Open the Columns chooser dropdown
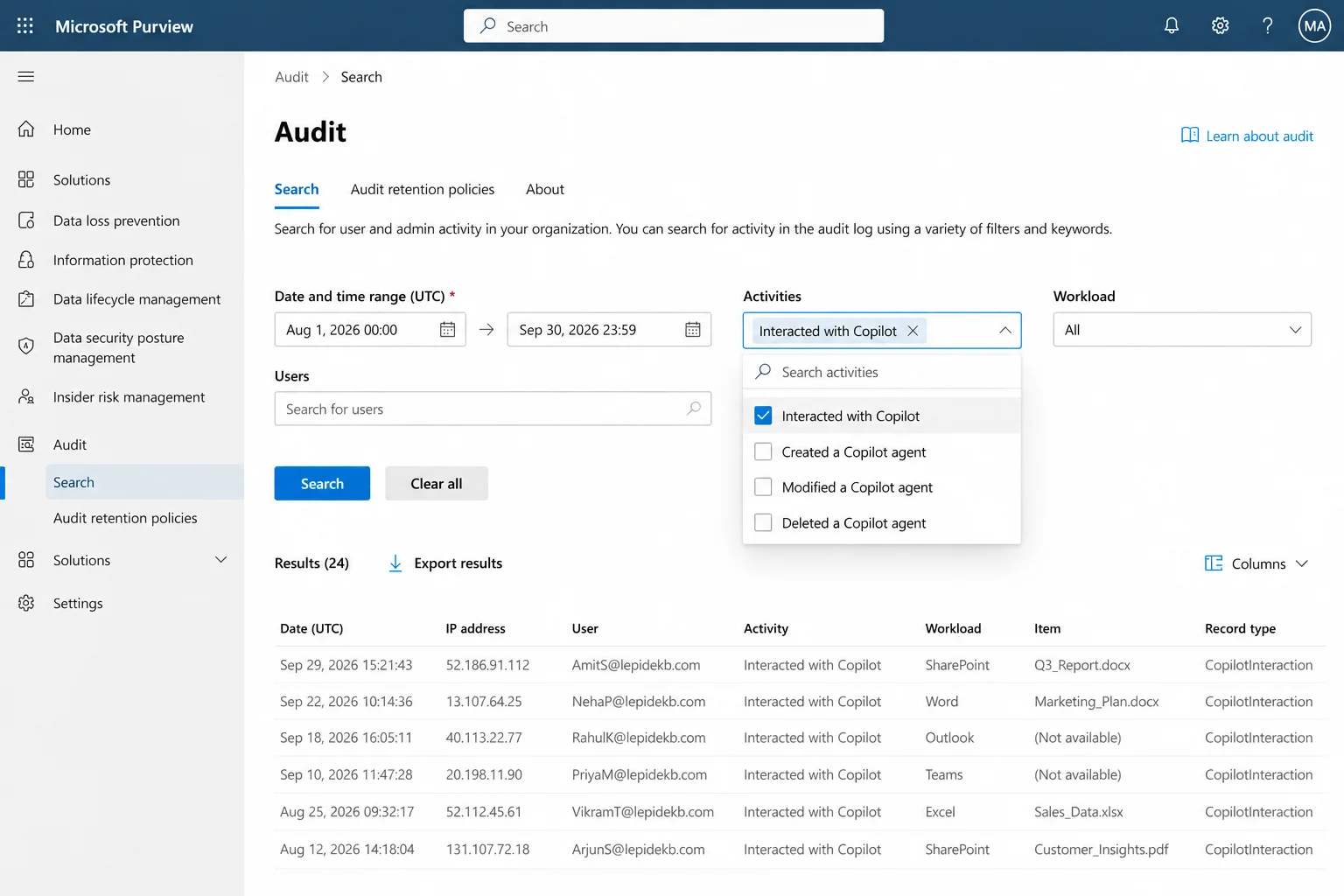 1256,564
